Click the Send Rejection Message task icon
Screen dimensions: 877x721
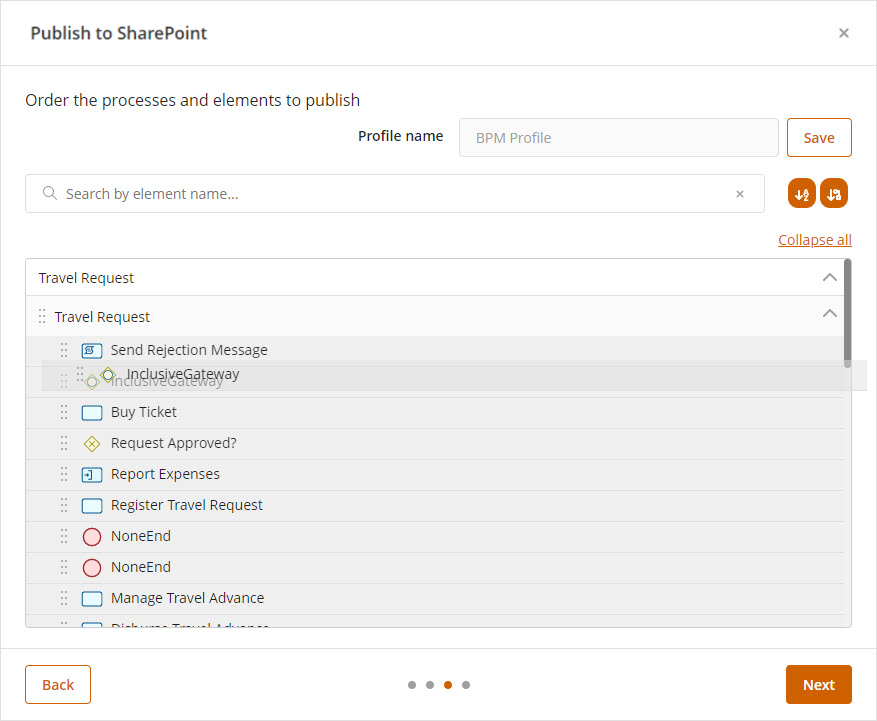[92, 350]
